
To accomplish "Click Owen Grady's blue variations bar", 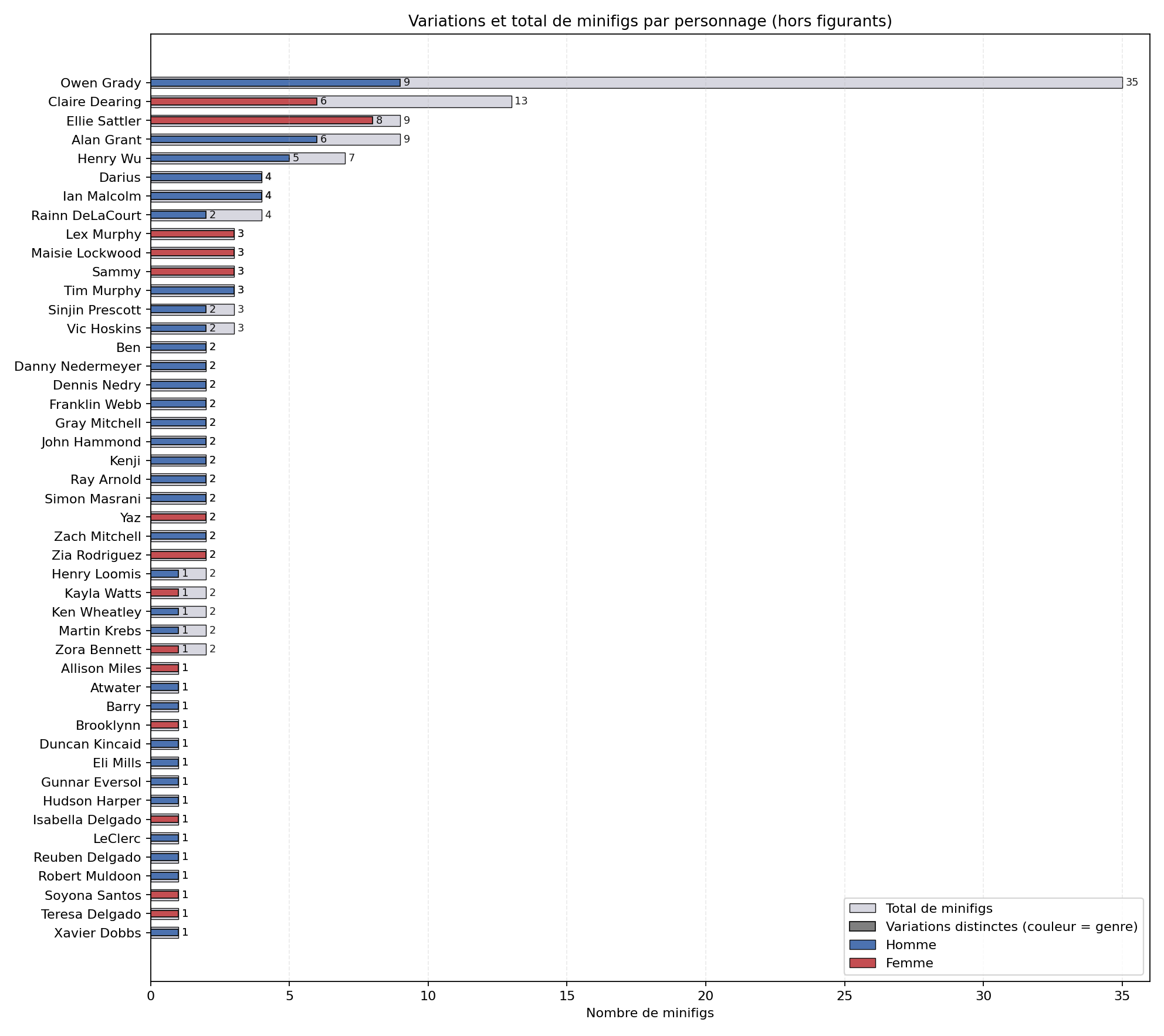I will tap(275, 83).
